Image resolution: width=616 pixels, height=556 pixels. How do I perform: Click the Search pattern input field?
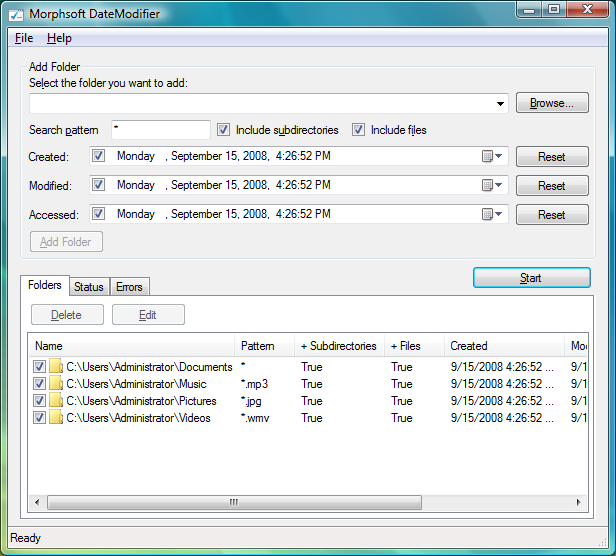[x=161, y=130]
